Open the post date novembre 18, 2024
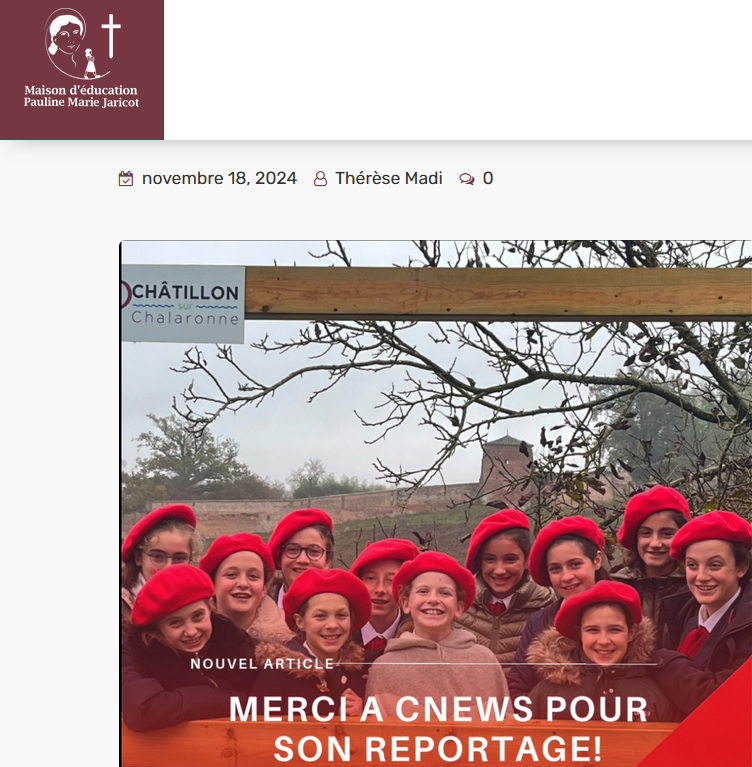Screen dimensions: 752x767 tap(219, 179)
